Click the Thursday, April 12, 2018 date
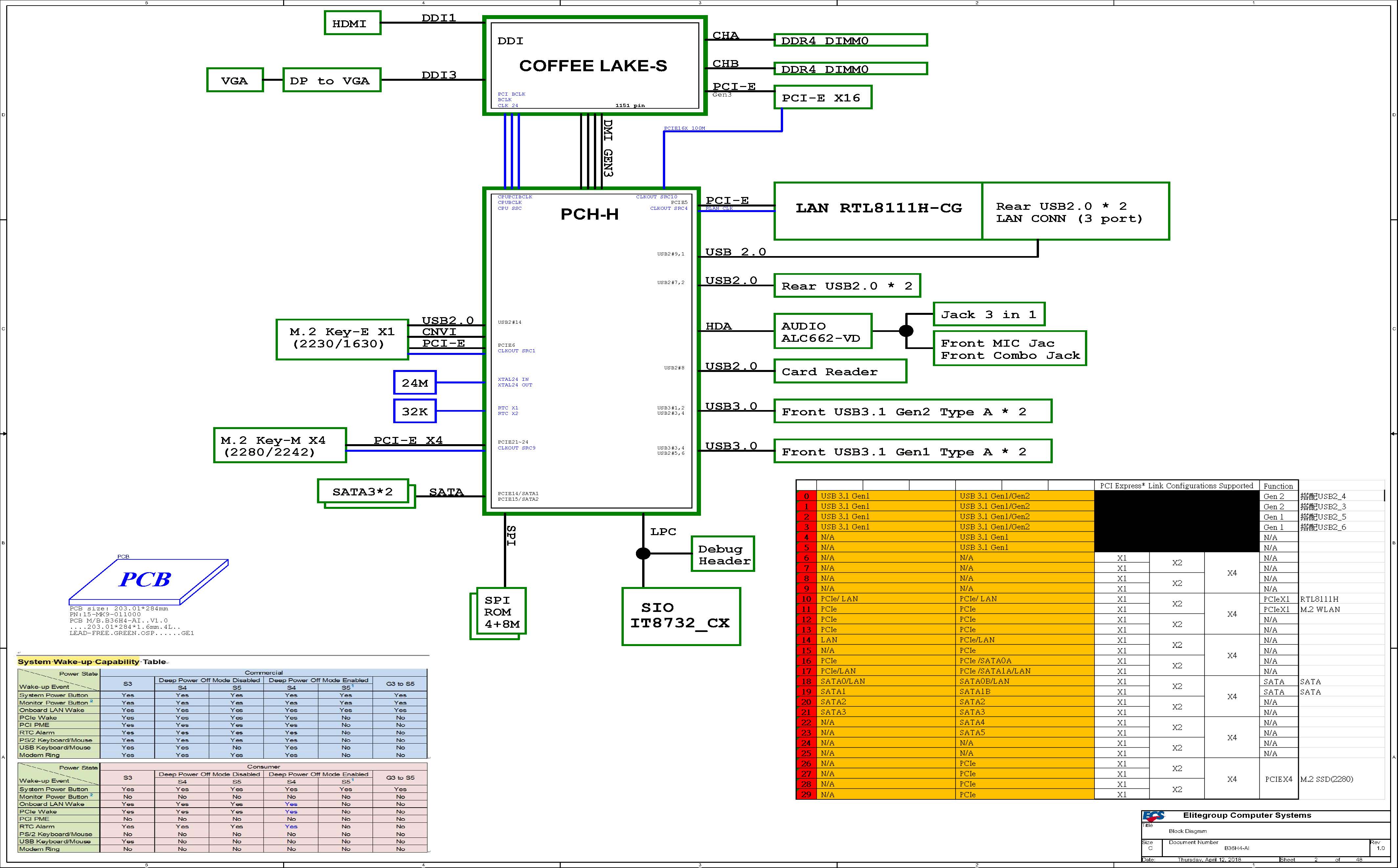This screenshot has width=1398, height=868. click(1209, 860)
